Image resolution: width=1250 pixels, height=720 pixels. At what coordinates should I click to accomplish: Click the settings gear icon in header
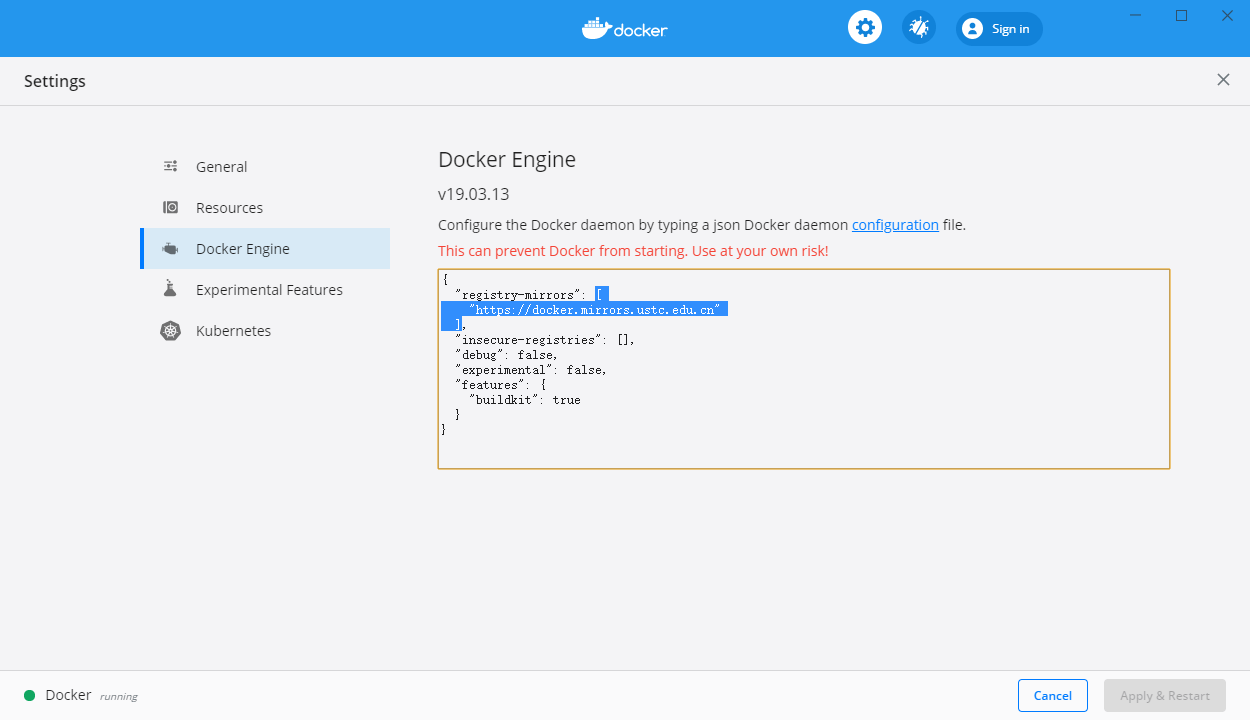[x=865, y=28]
